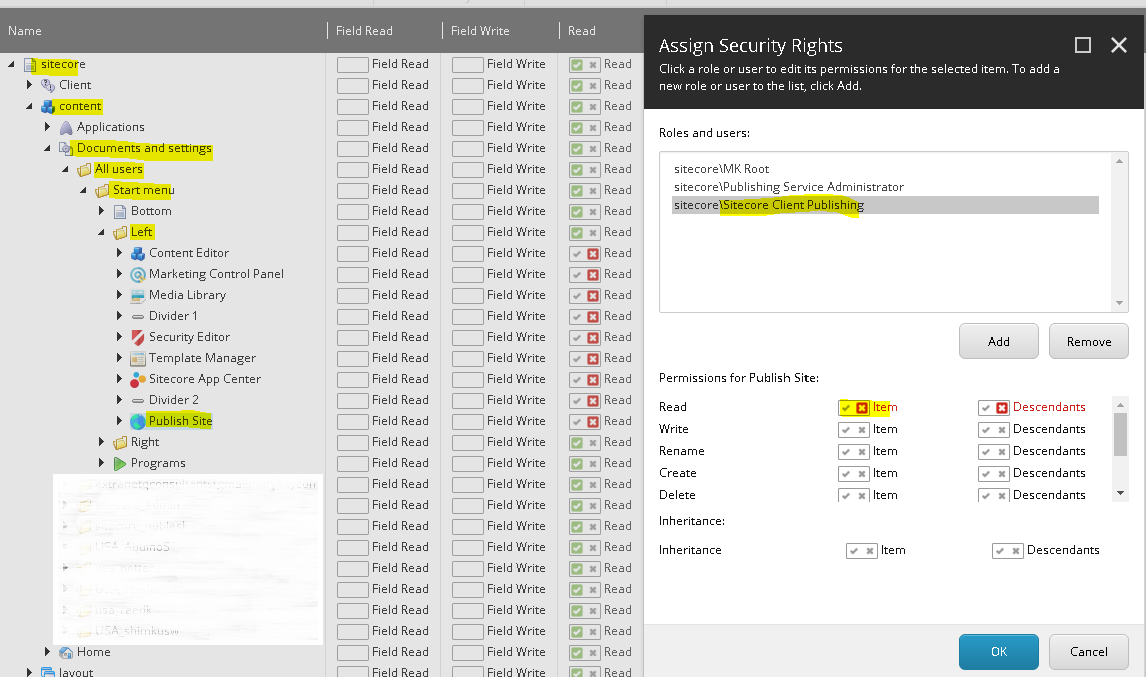Deny Read permission for Descendants
Viewport: 1146px width, 677px height.
(x=1002, y=408)
